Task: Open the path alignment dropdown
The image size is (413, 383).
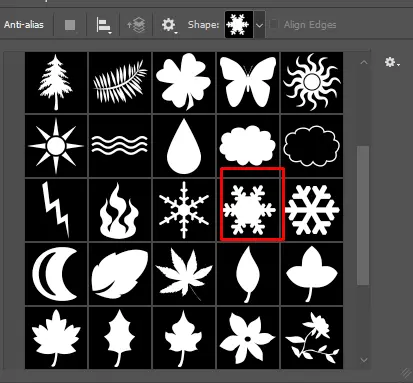Action: pyautogui.click(x=104, y=25)
